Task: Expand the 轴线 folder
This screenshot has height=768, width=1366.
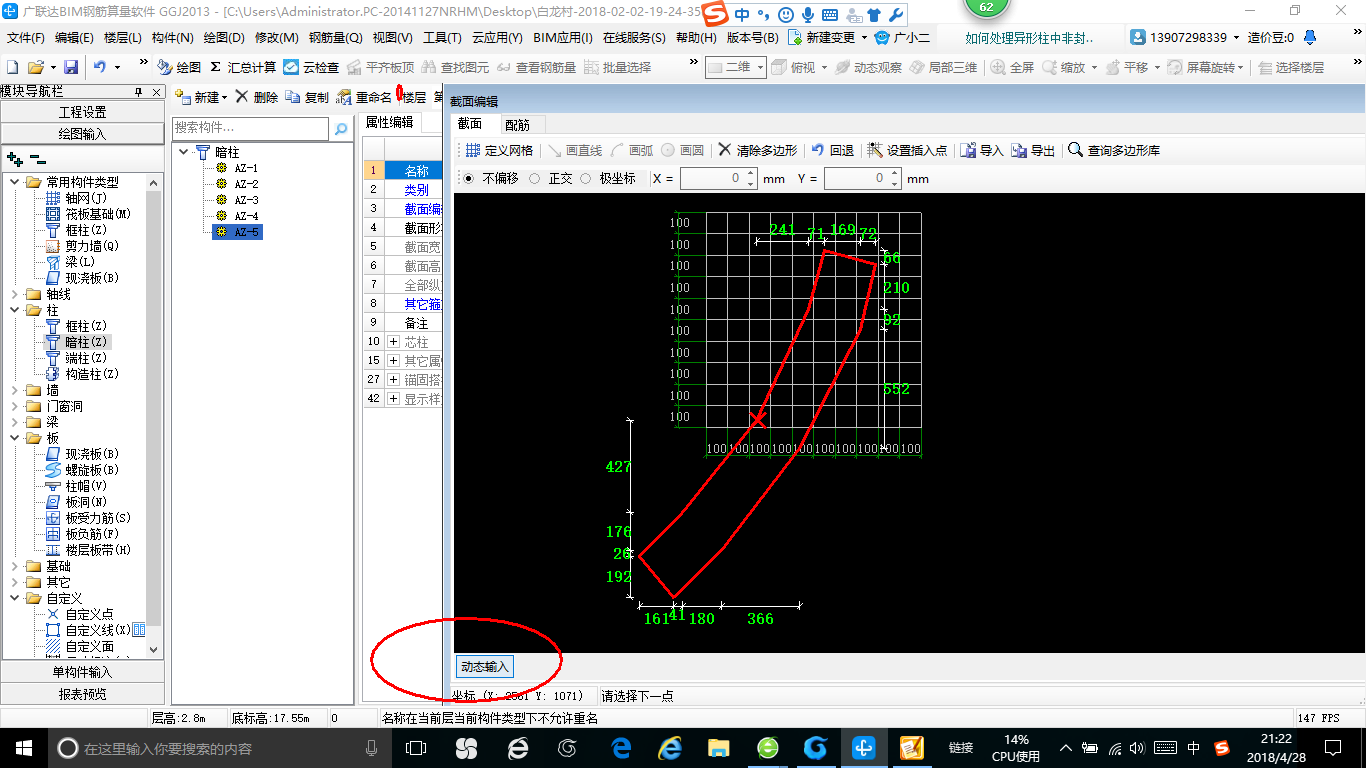Action: tap(15, 294)
